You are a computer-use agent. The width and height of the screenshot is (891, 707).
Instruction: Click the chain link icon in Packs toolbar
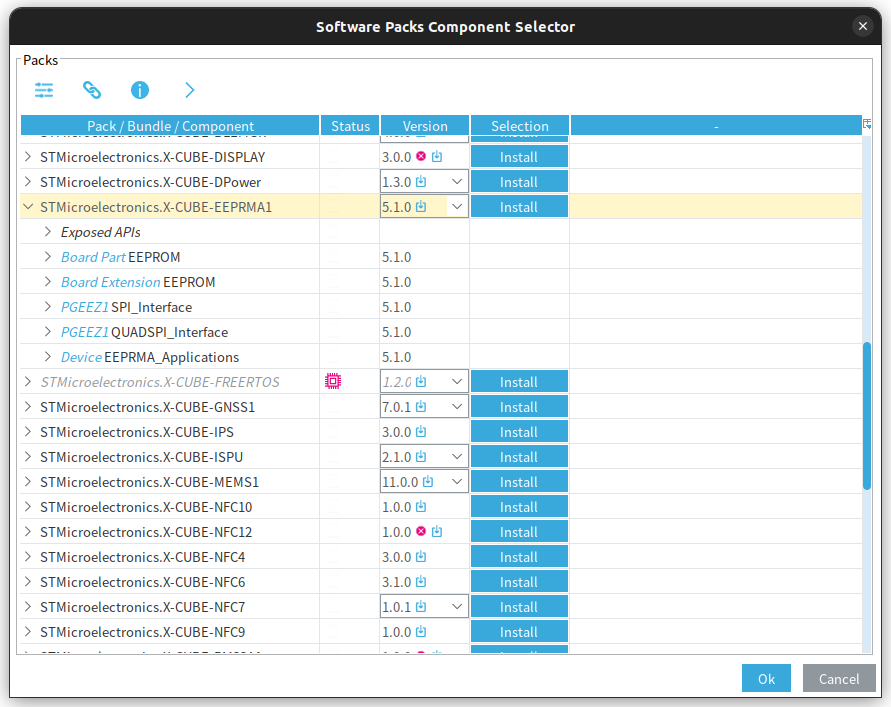92,90
